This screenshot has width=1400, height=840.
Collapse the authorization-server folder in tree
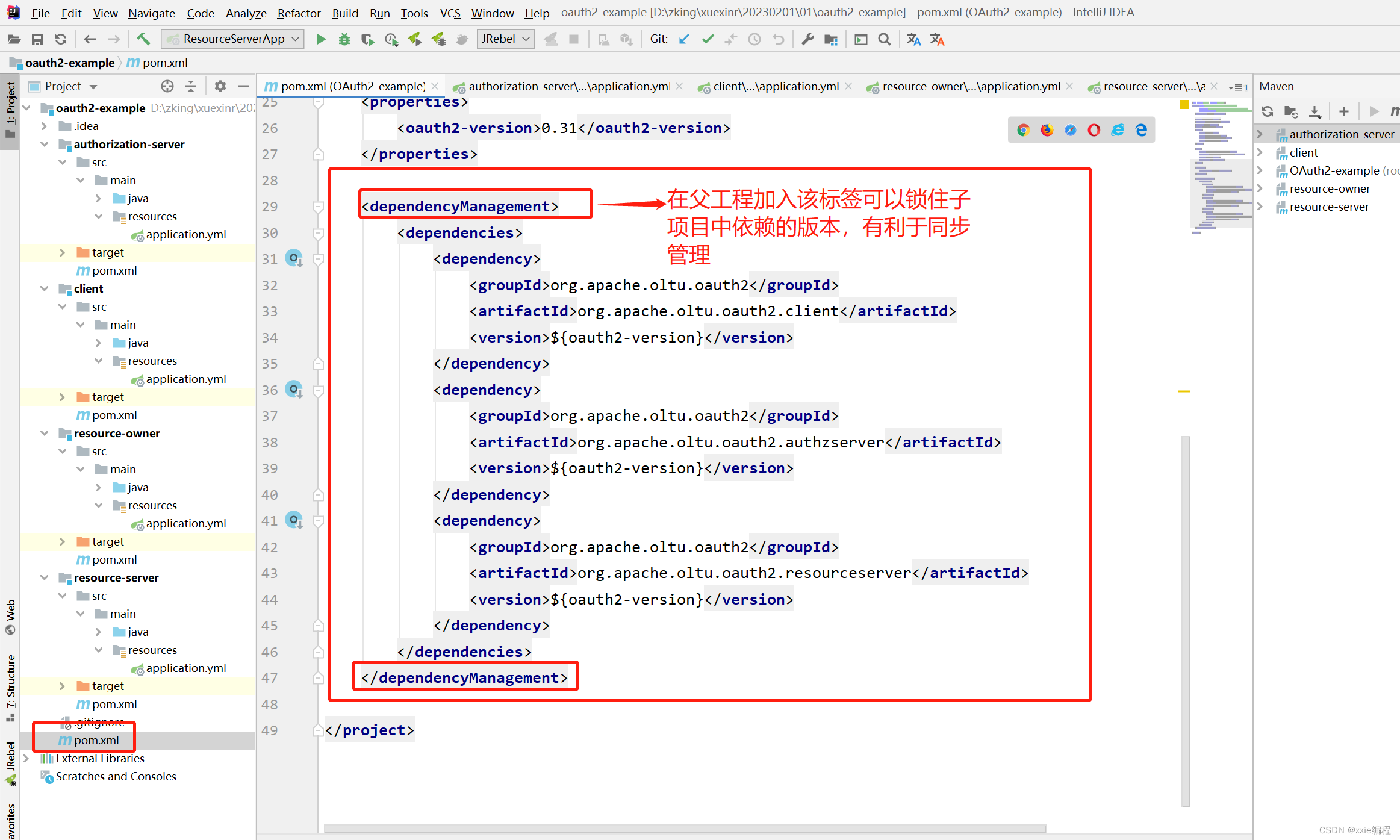(x=45, y=144)
